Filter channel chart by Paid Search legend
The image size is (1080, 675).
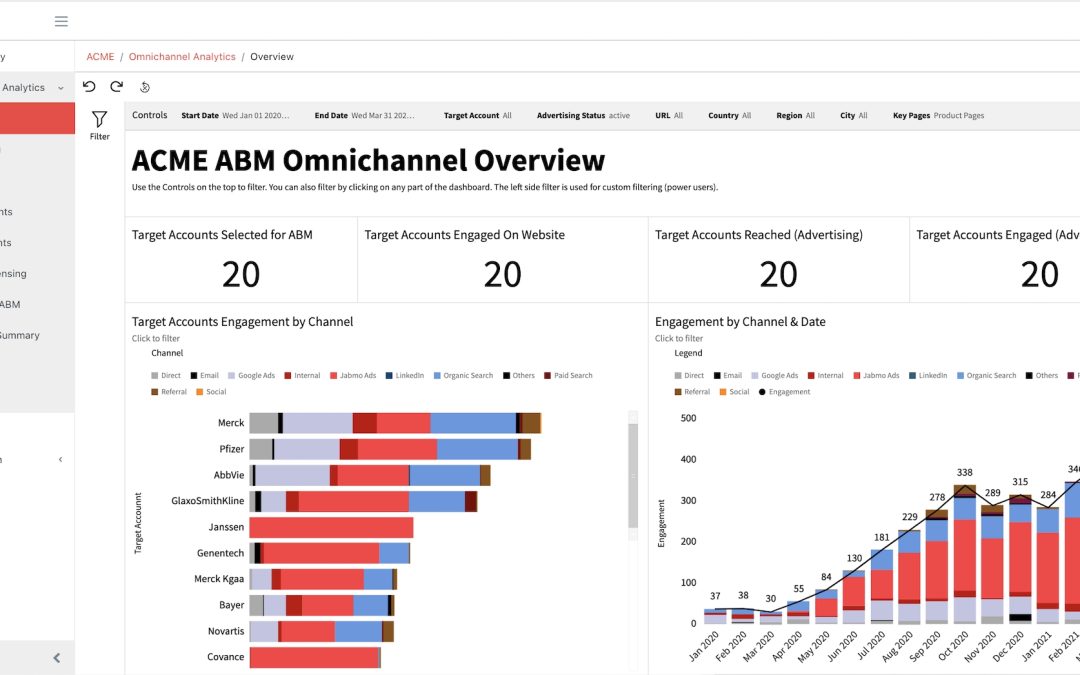(x=568, y=375)
